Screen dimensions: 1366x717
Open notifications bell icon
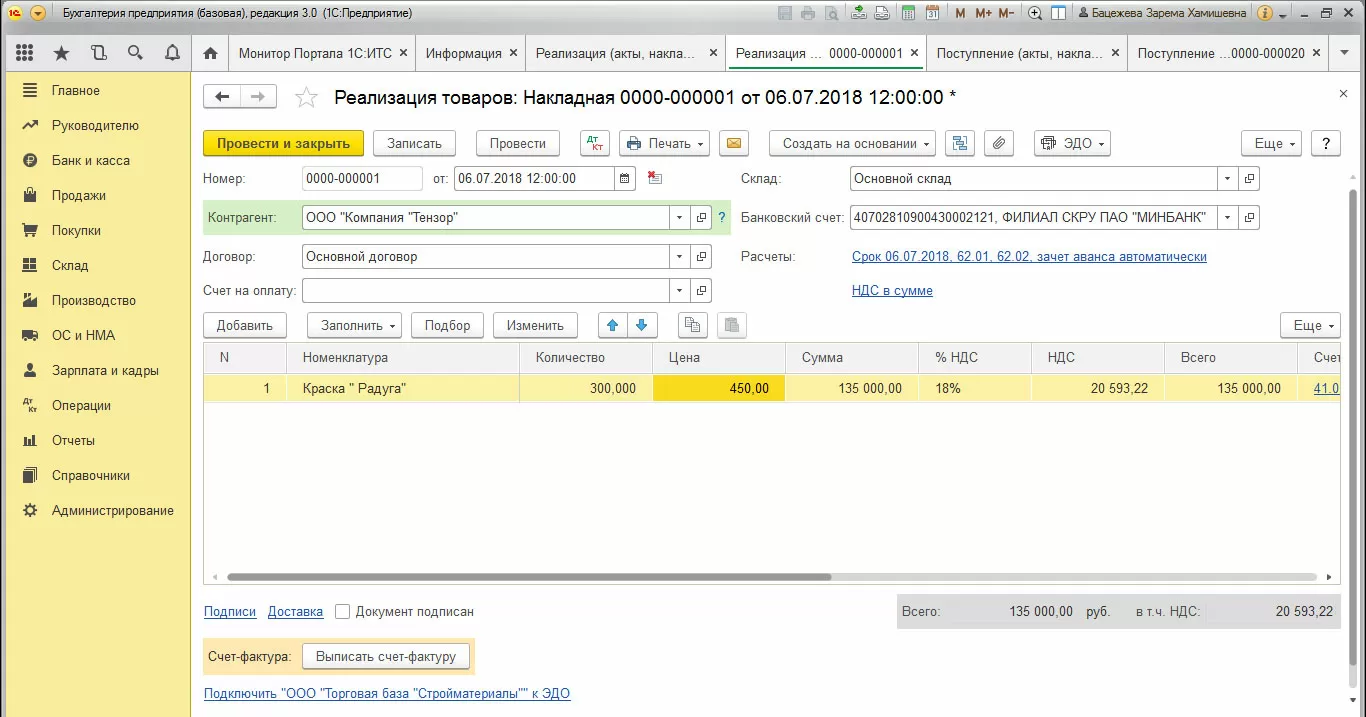(172, 53)
